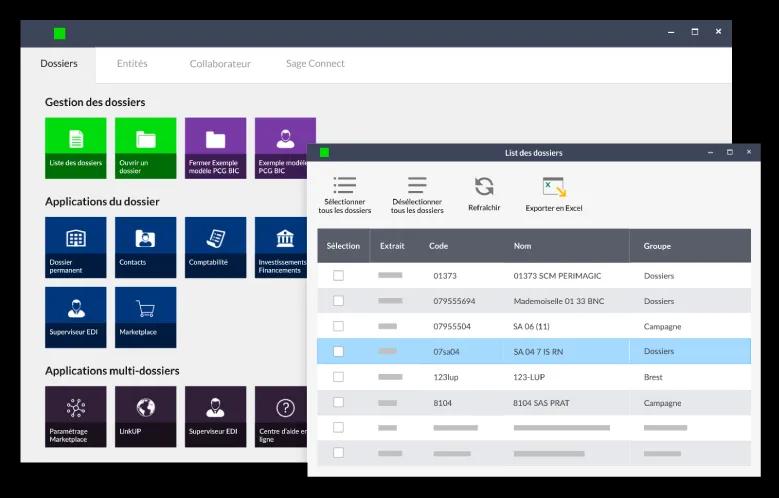Select the name SA 06 (11)

pos(531,327)
